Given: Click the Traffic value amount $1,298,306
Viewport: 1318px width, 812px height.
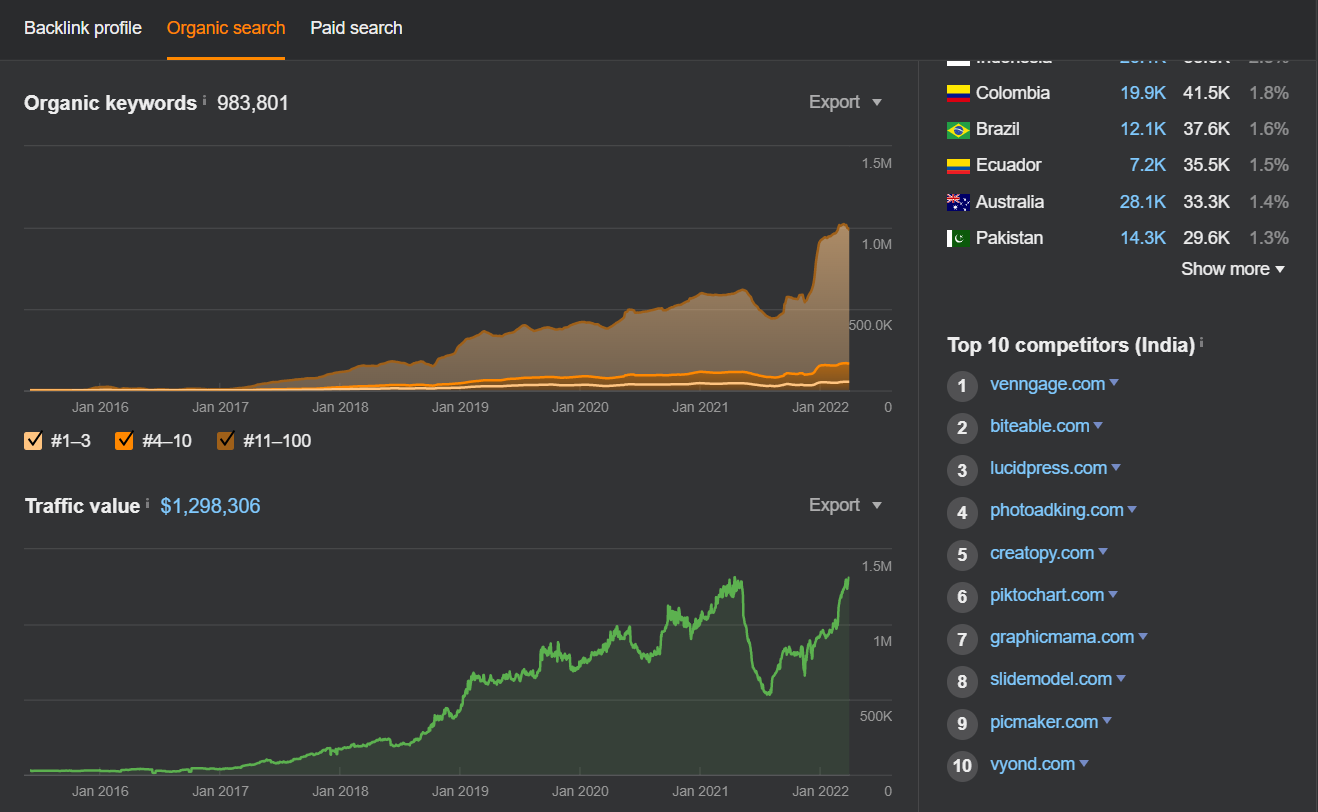Looking at the screenshot, I should click(x=210, y=506).
